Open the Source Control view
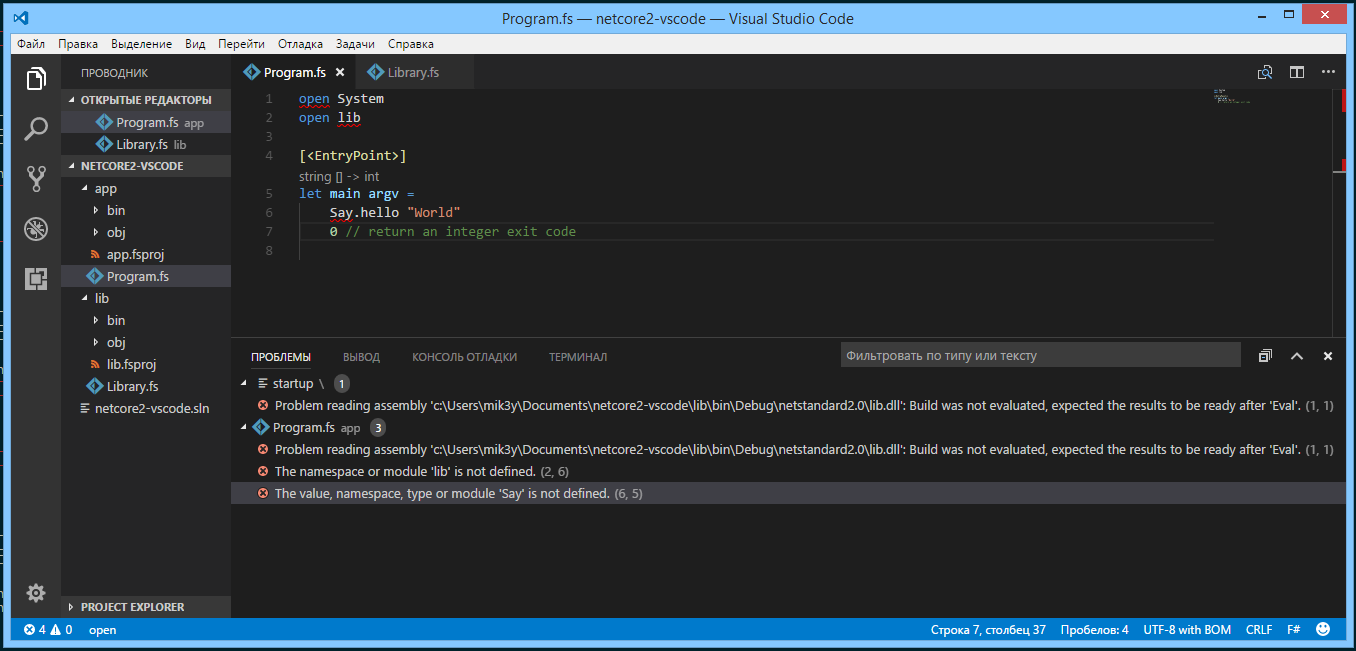Screen dimensions: 1356x651 (x=36, y=179)
